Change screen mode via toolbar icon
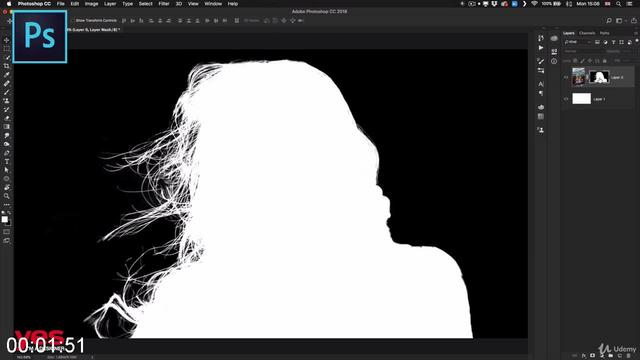 (x=7, y=241)
